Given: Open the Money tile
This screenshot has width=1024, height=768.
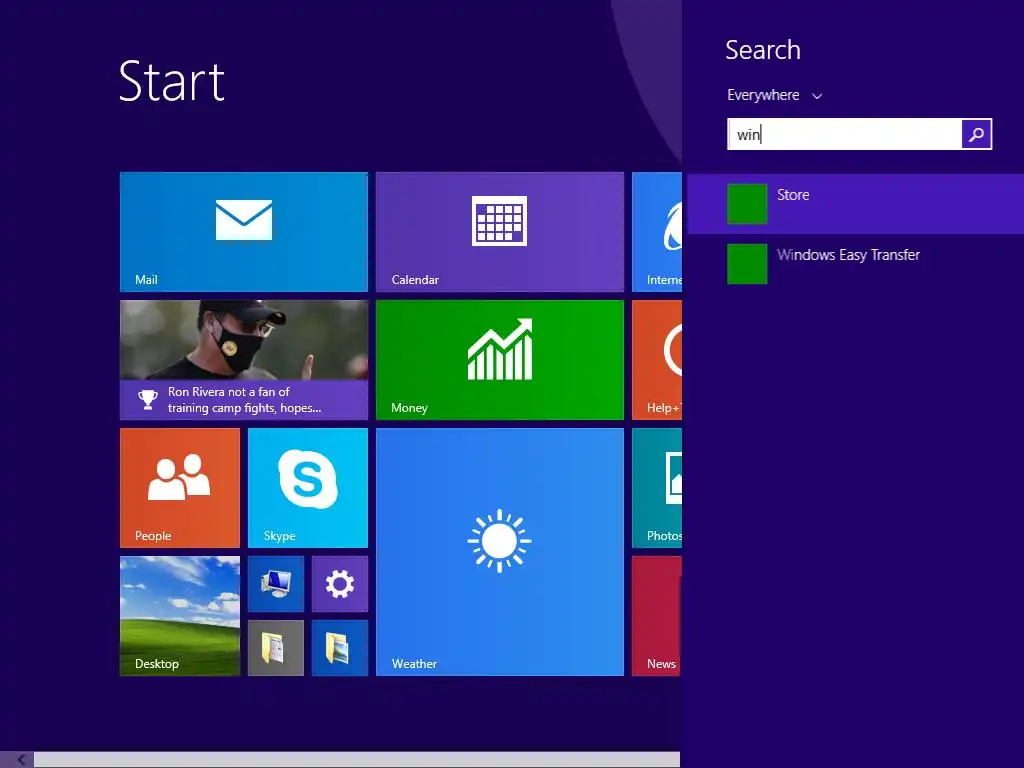Looking at the screenshot, I should point(500,360).
